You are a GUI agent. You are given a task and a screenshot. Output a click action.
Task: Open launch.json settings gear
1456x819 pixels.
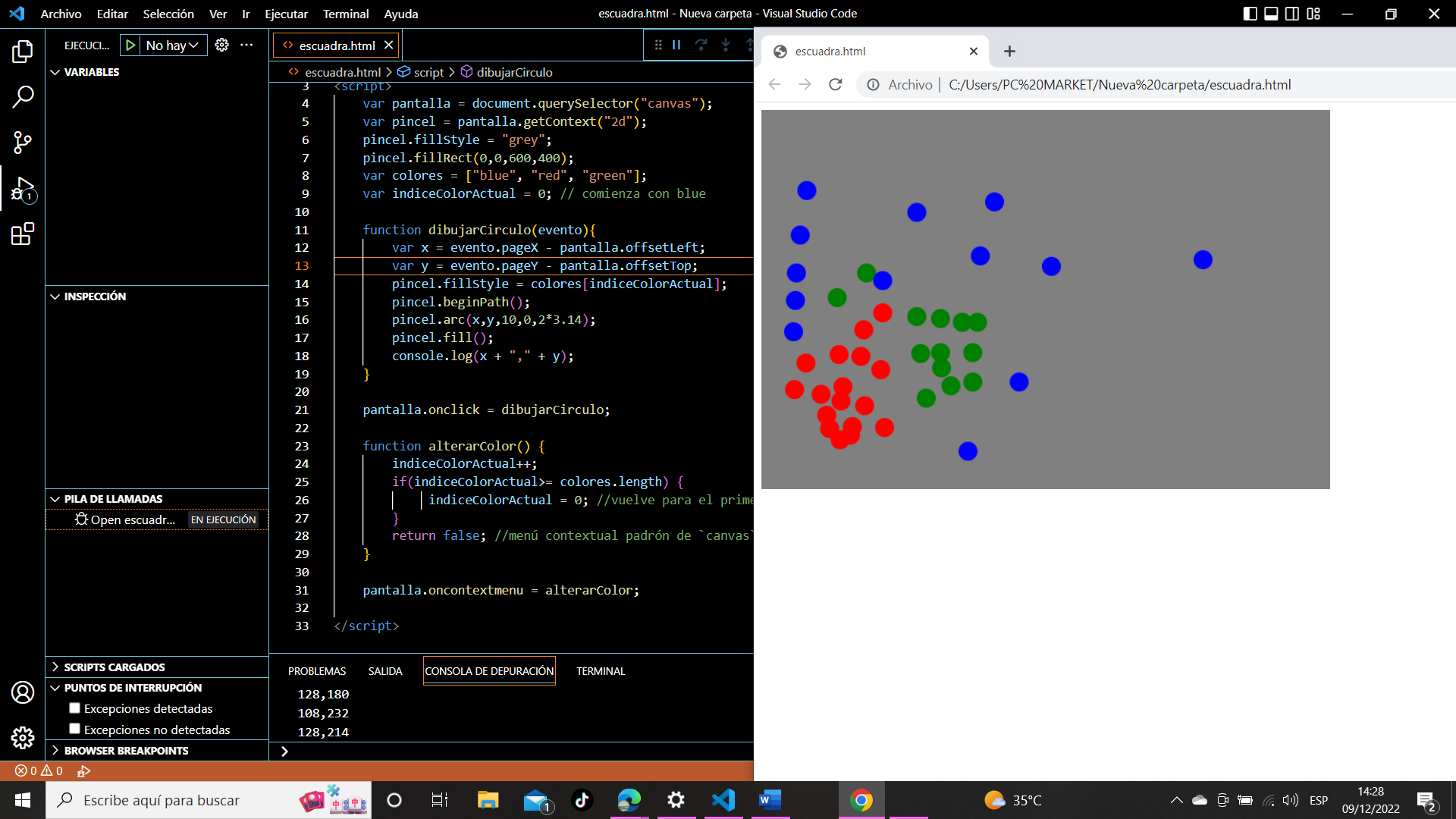coord(221,45)
